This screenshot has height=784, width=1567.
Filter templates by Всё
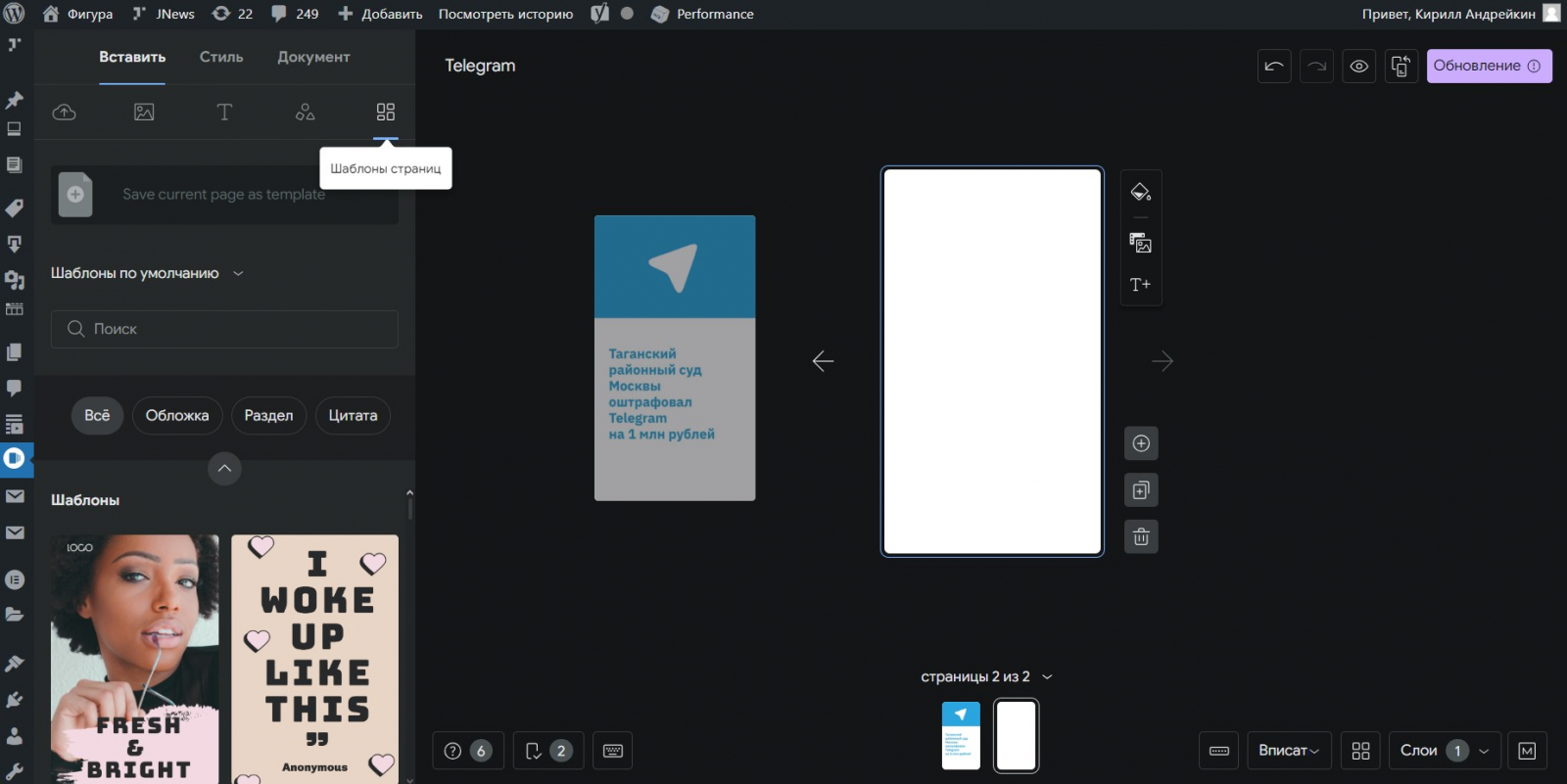click(x=97, y=415)
